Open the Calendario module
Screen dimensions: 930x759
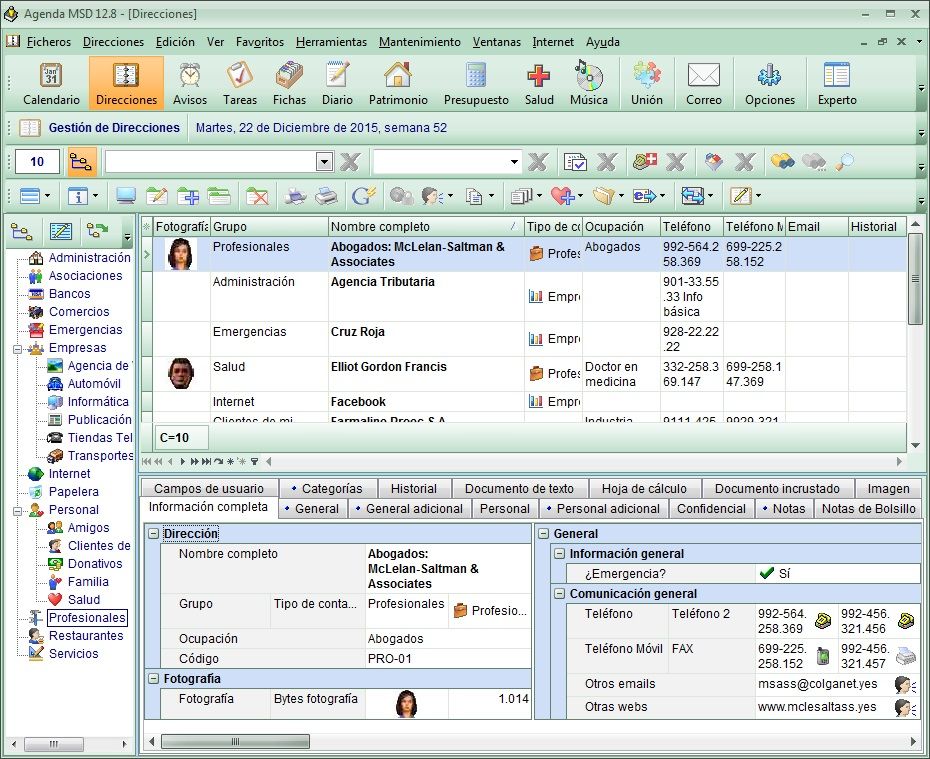[x=51, y=83]
